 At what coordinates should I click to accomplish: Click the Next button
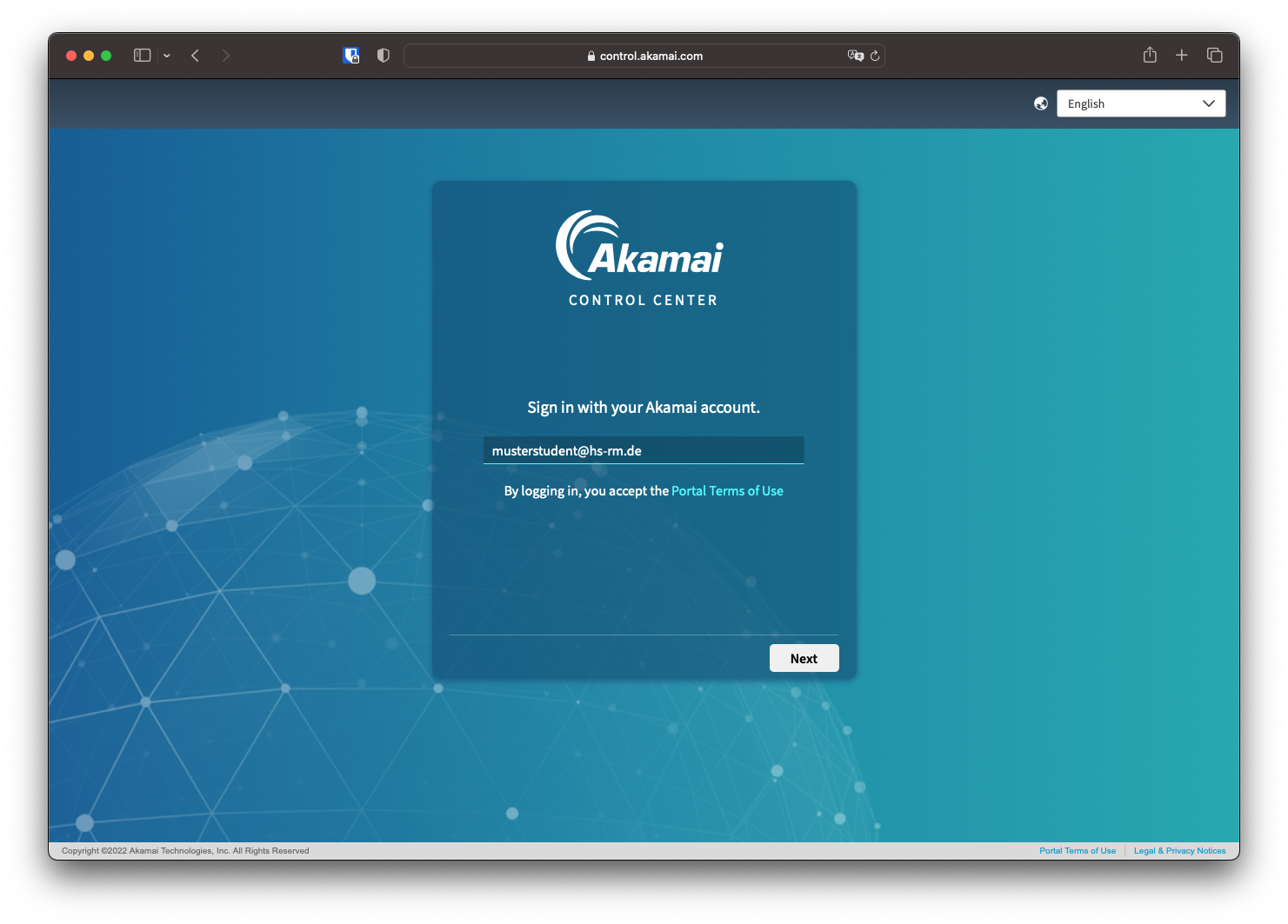point(804,658)
